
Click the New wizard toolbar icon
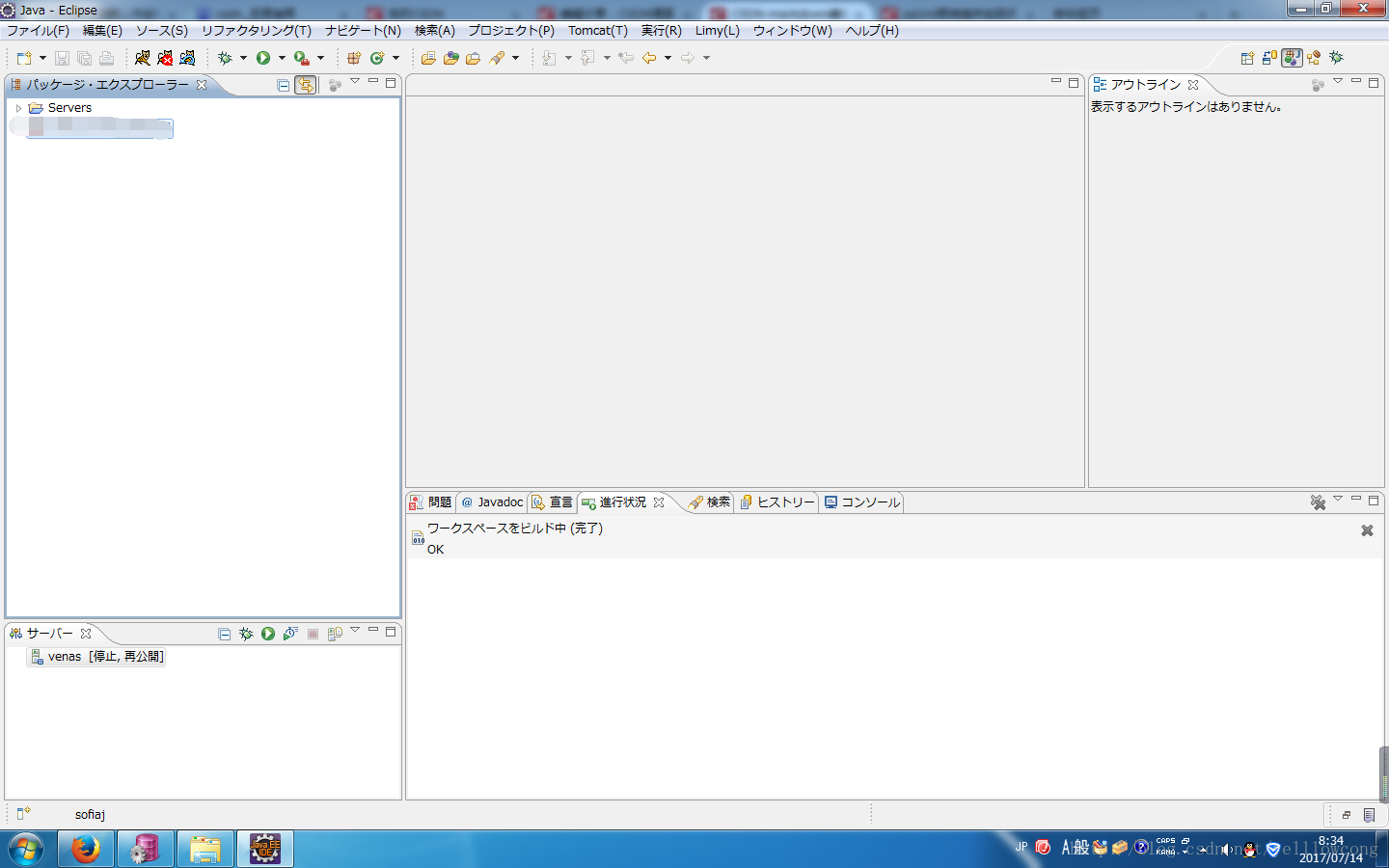[24, 58]
